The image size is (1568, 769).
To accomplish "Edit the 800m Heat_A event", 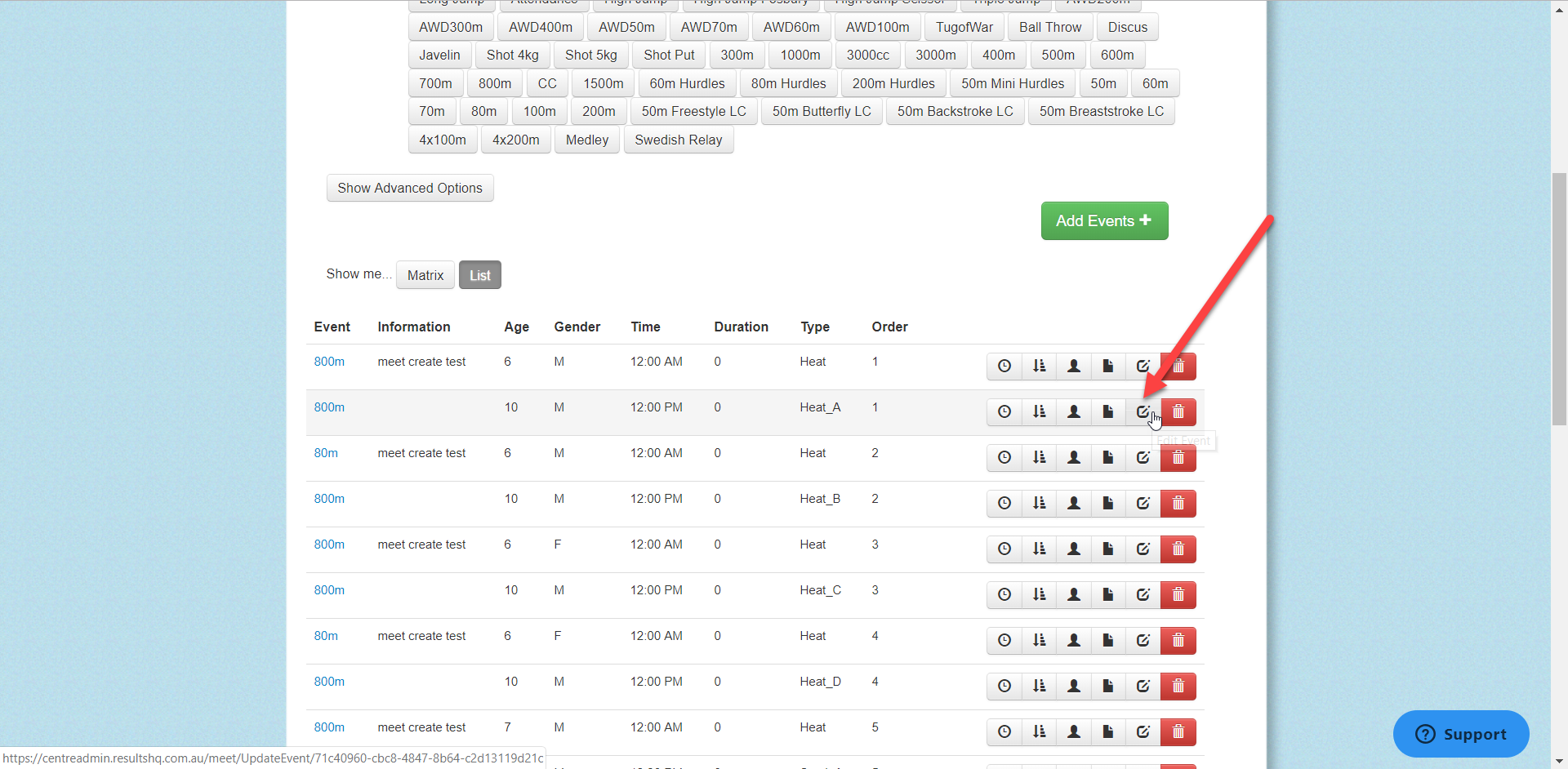I will [1143, 412].
